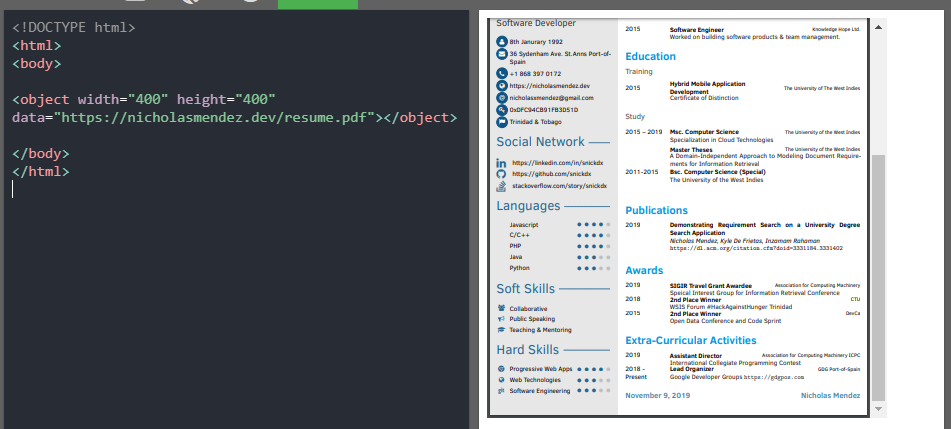Click the Software Engineer job title
Viewport: 951px width, 429px height.
click(x=697, y=30)
